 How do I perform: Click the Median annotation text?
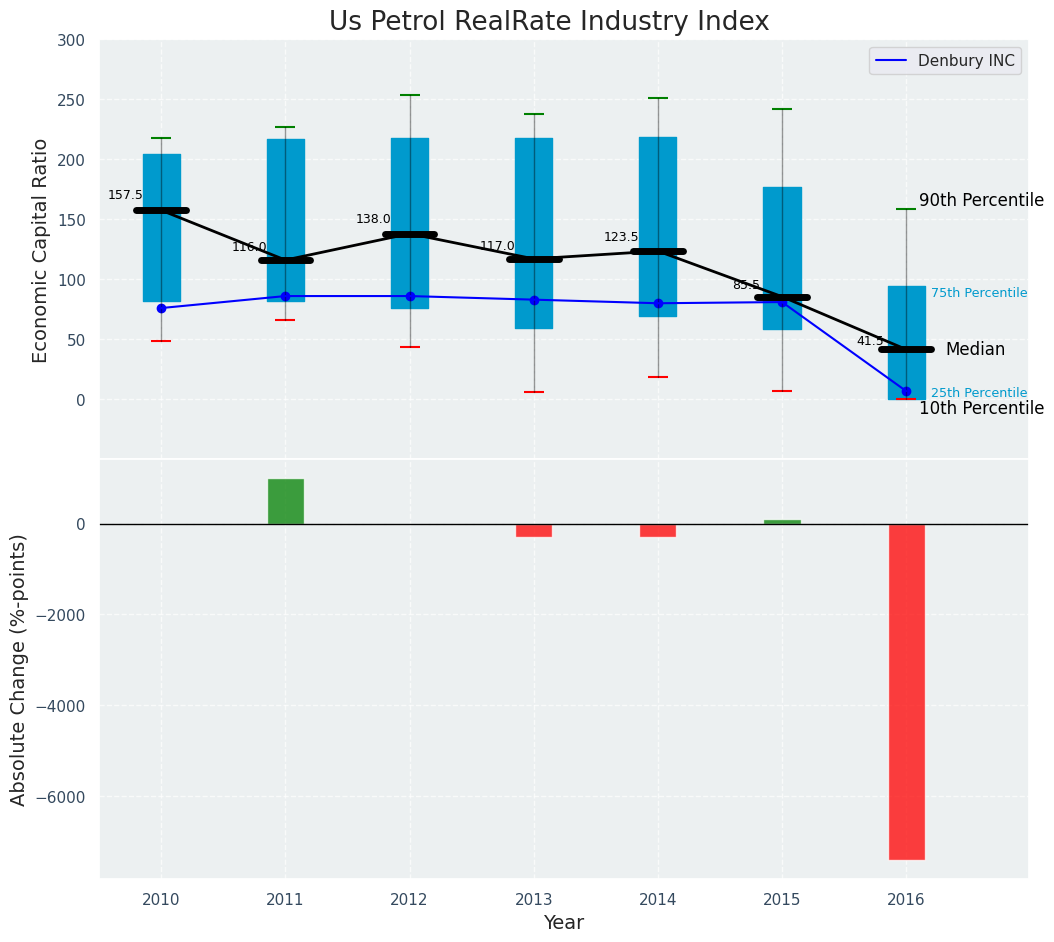tap(975, 349)
